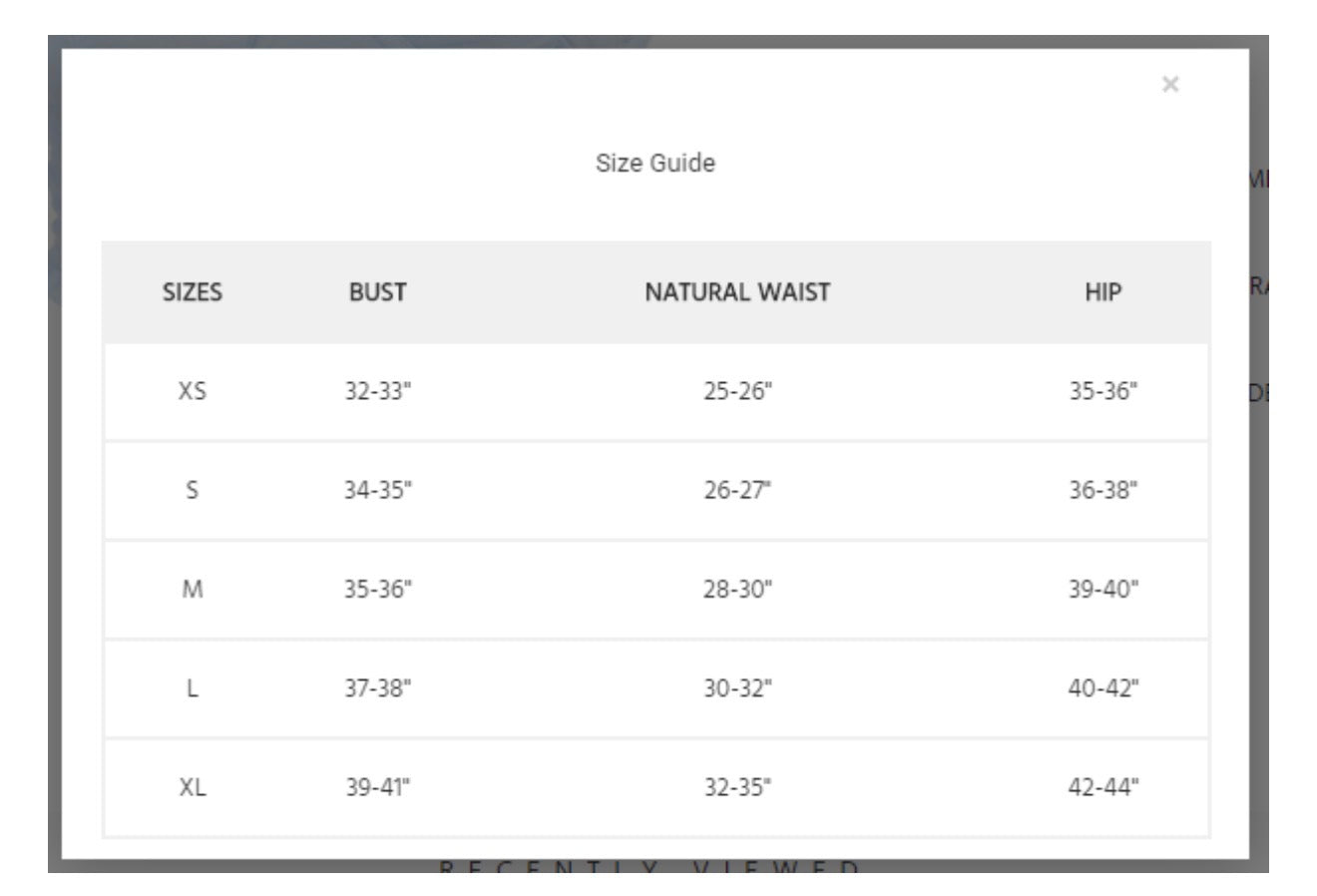Image resolution: width=1317 pixels, height=896 pixels.
Task: Click the S size row label
Action: click(x=193, y=490)
